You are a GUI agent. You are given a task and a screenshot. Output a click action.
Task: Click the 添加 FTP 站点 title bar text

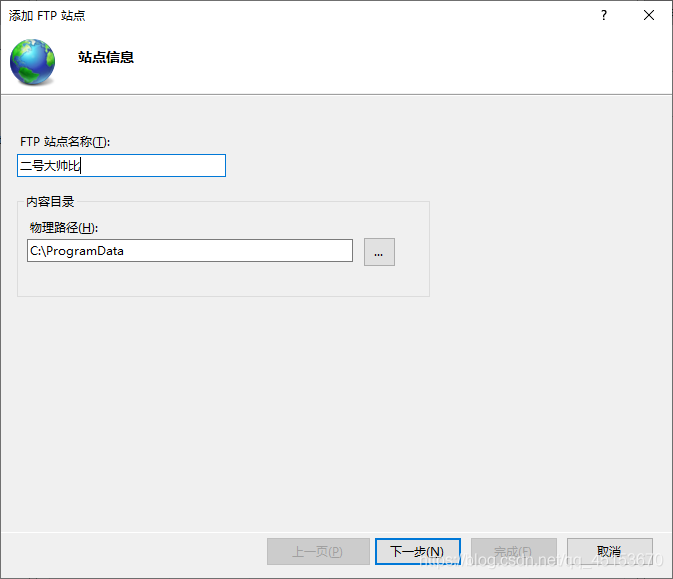(x=47, y=15)
